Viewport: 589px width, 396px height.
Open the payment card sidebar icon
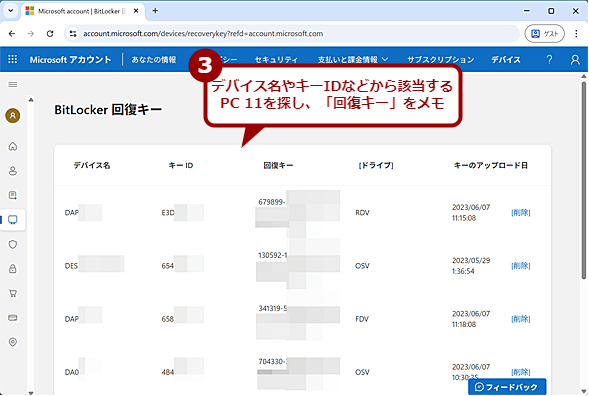tap(13, 318)
